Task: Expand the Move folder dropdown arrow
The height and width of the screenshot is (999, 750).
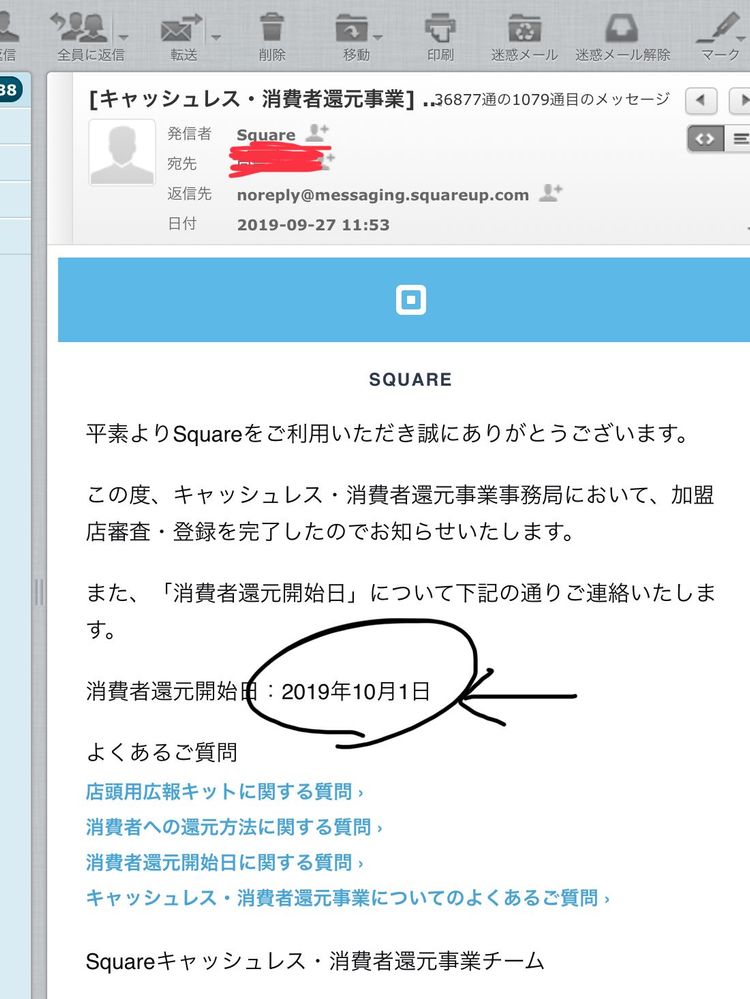Action: 378,38
